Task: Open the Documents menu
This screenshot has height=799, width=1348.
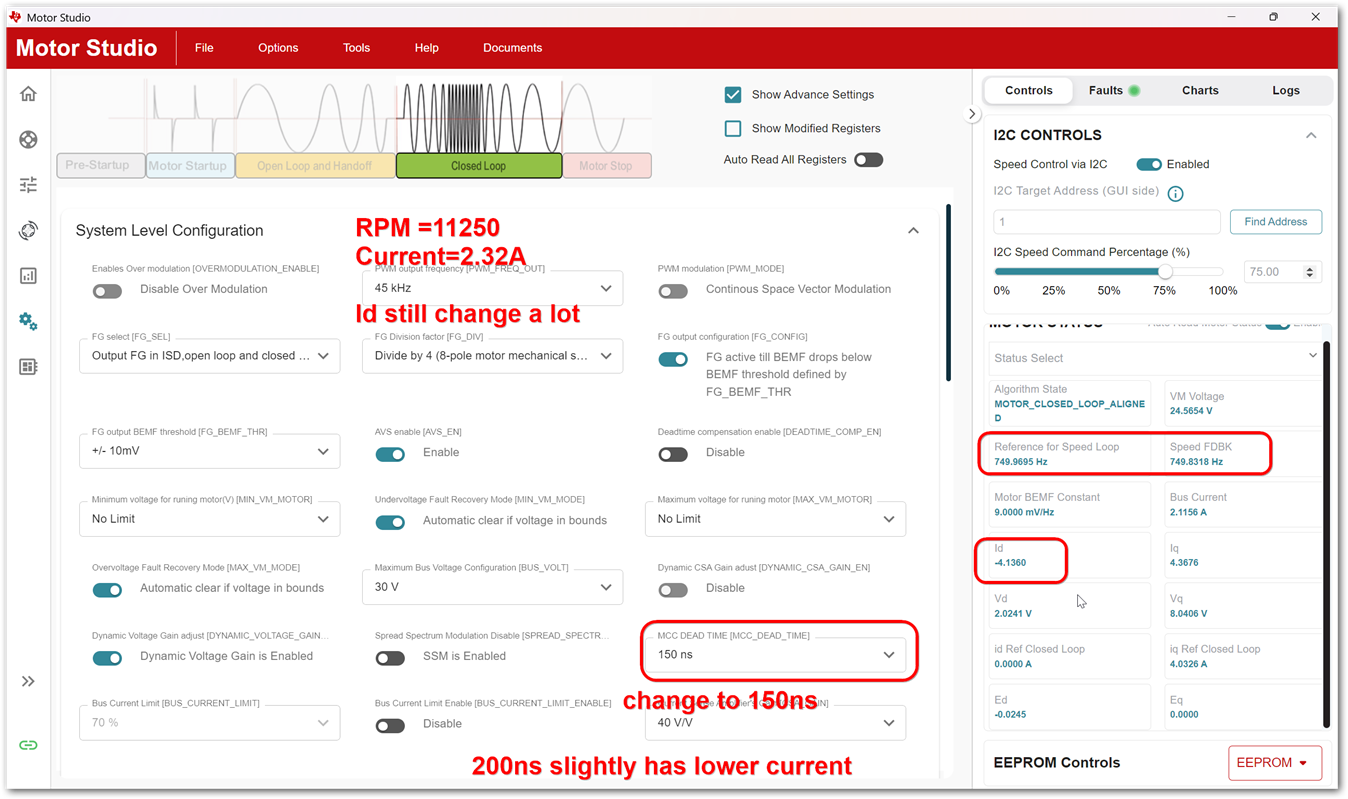Action: coord(512,48)
